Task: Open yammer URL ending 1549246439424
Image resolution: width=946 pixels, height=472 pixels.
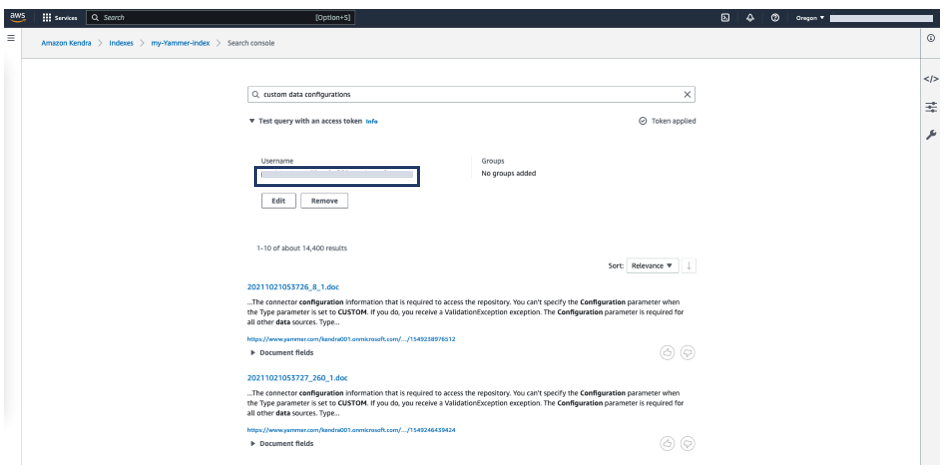Action: [351, 430]
